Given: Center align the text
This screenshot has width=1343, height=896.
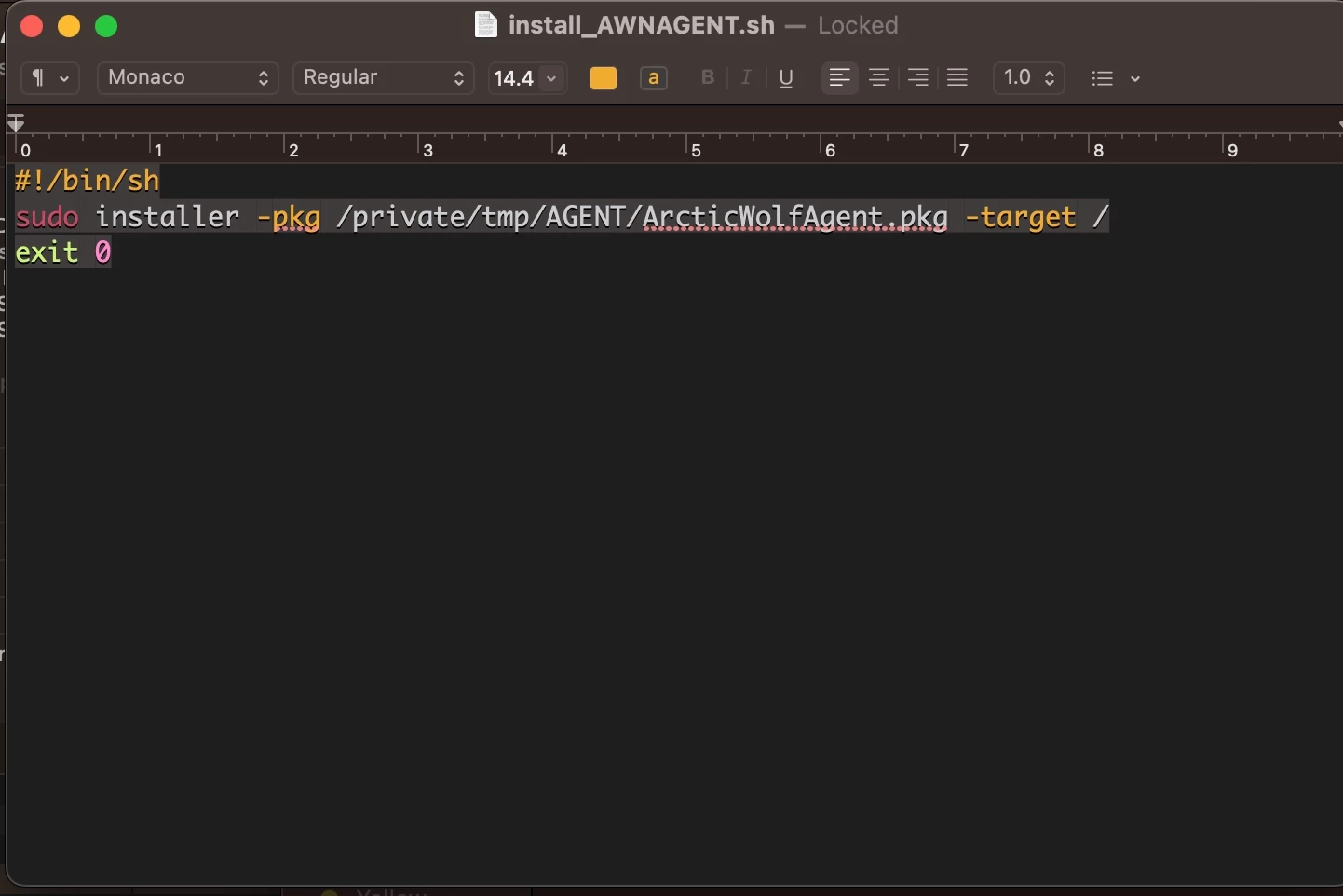Looking at the screenshot, I should tap(878, 78).
